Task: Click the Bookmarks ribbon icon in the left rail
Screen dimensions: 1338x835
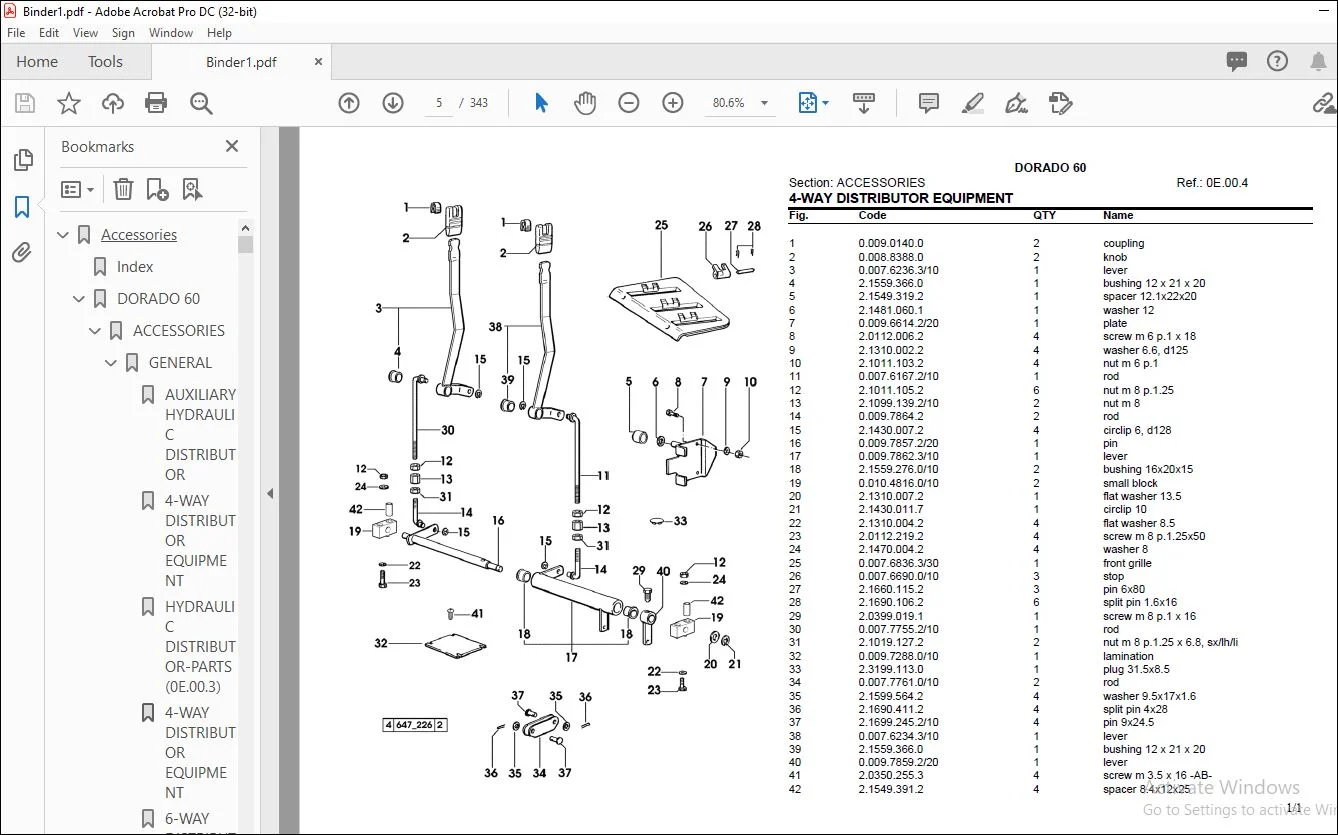Action: tap(22, 207)
